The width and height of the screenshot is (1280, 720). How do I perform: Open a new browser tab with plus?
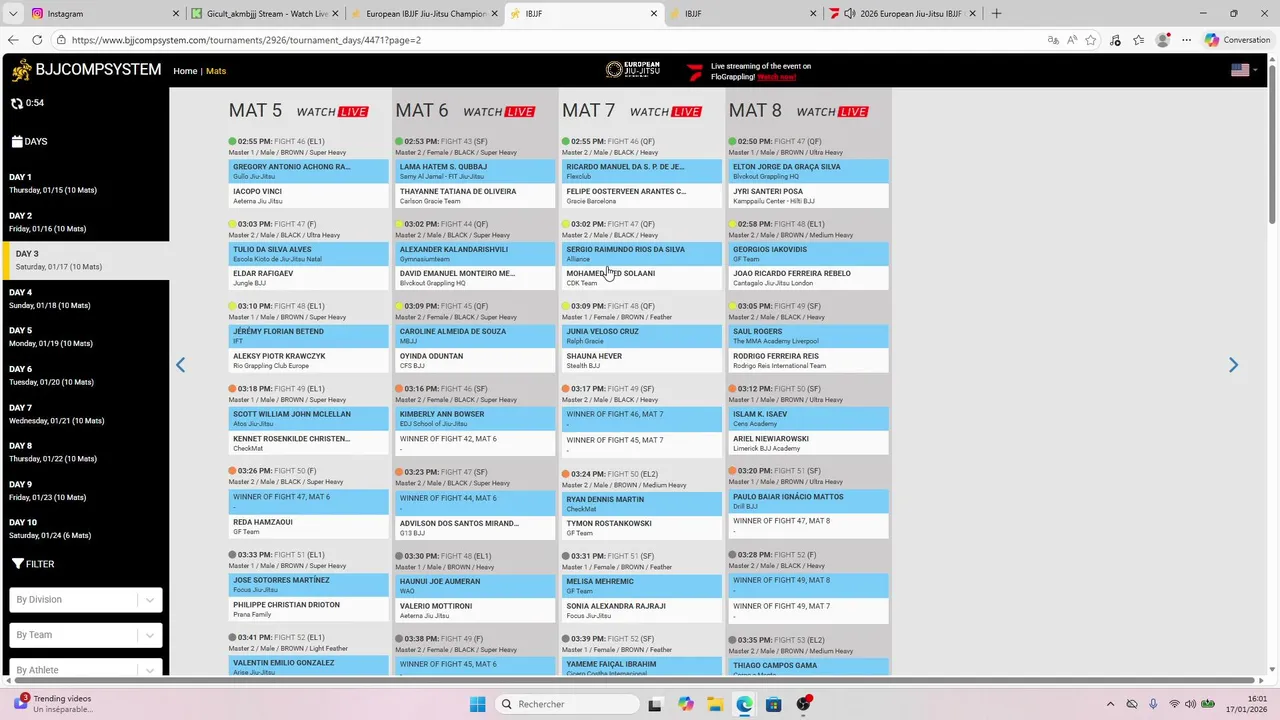996,13
